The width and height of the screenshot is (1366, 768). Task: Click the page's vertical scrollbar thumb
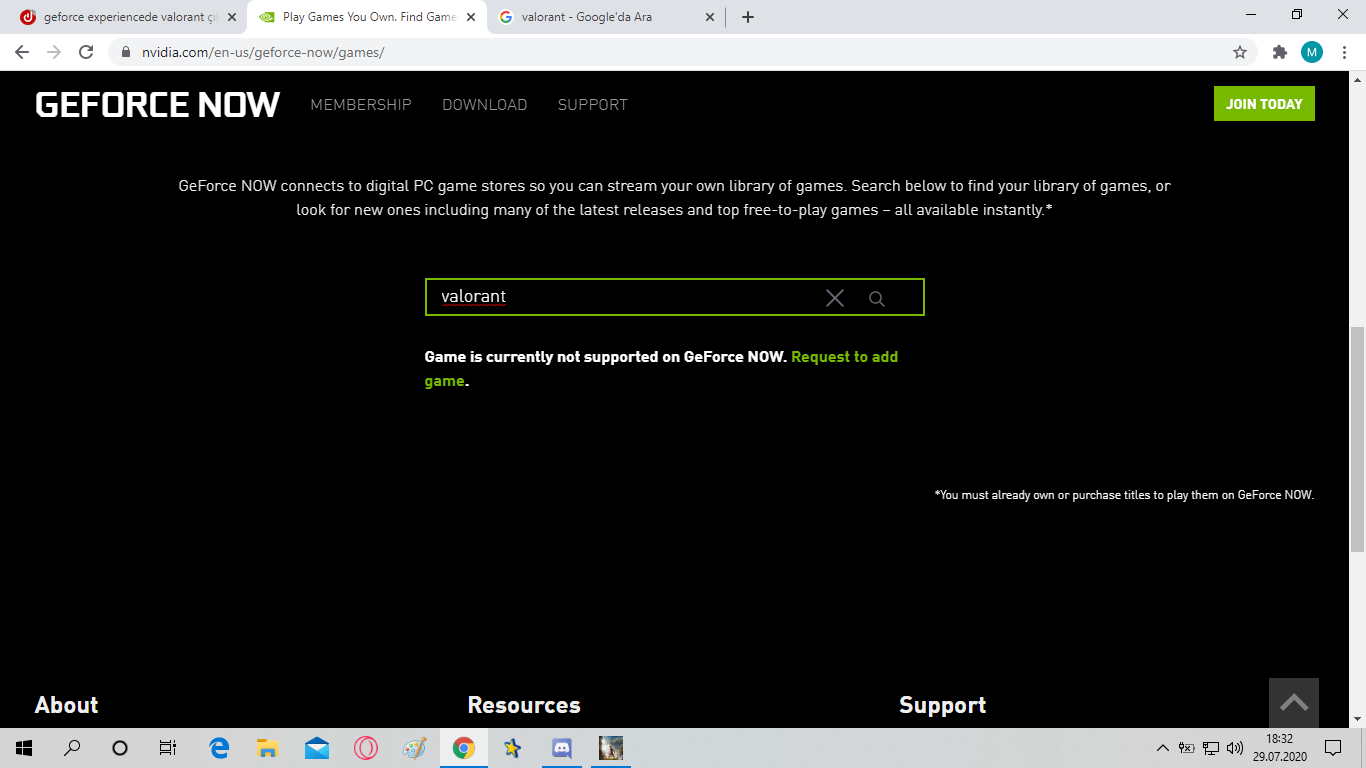click(1358, 439)
